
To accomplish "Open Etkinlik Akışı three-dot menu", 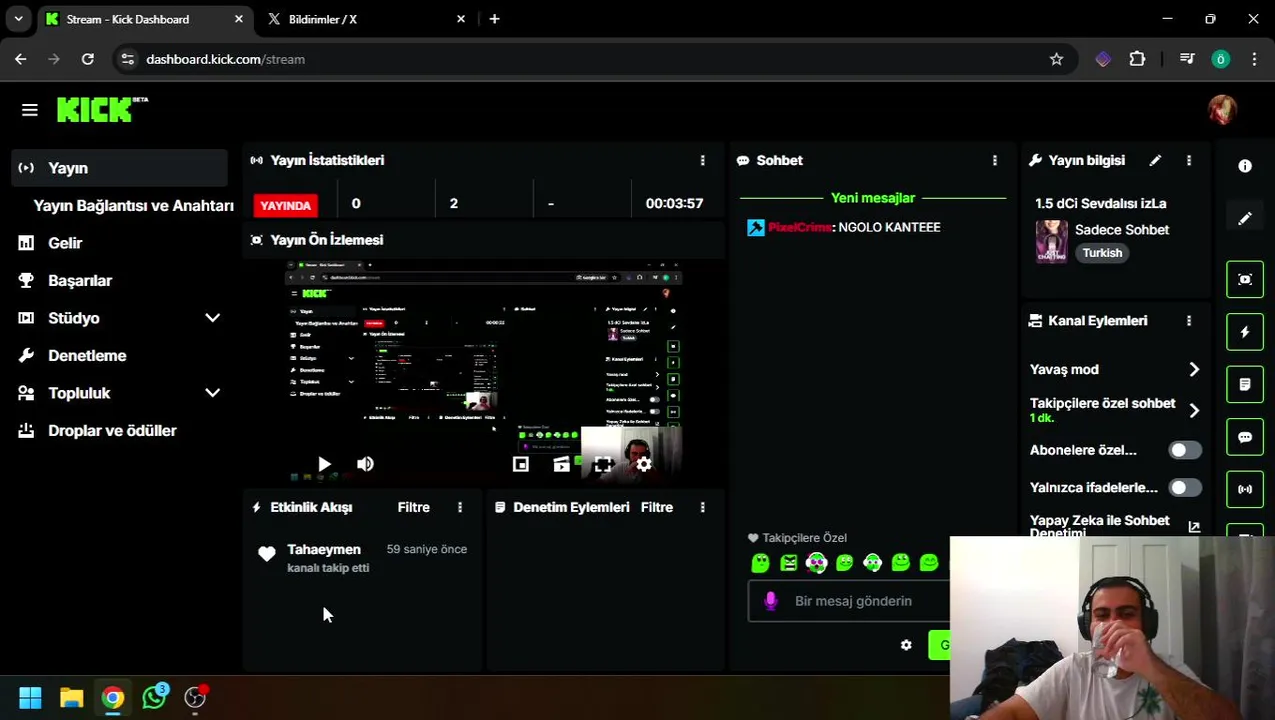I will 460,507.
